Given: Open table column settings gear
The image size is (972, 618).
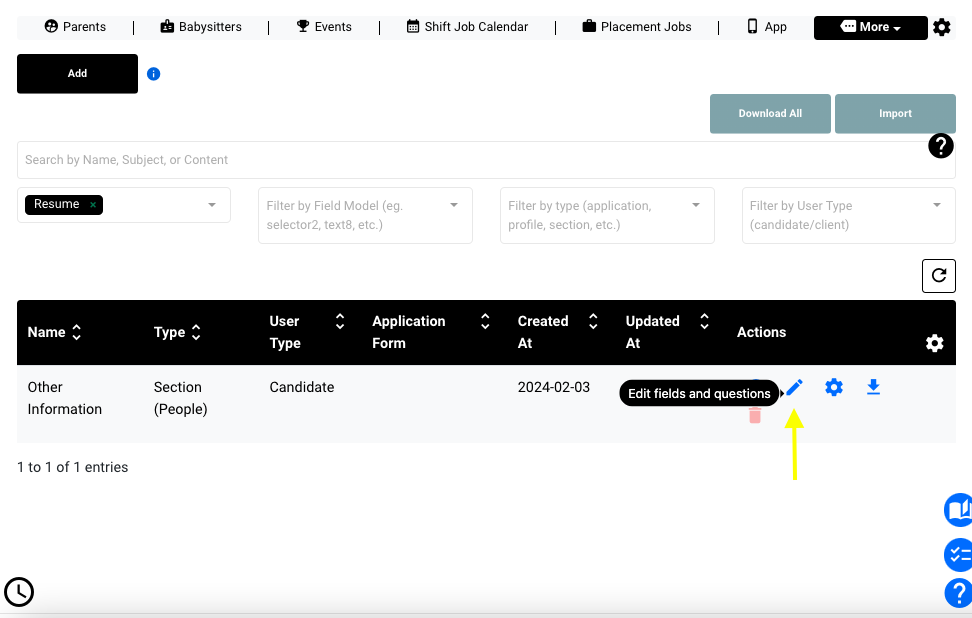Looking at the screenshot, I should pos(934,343).
